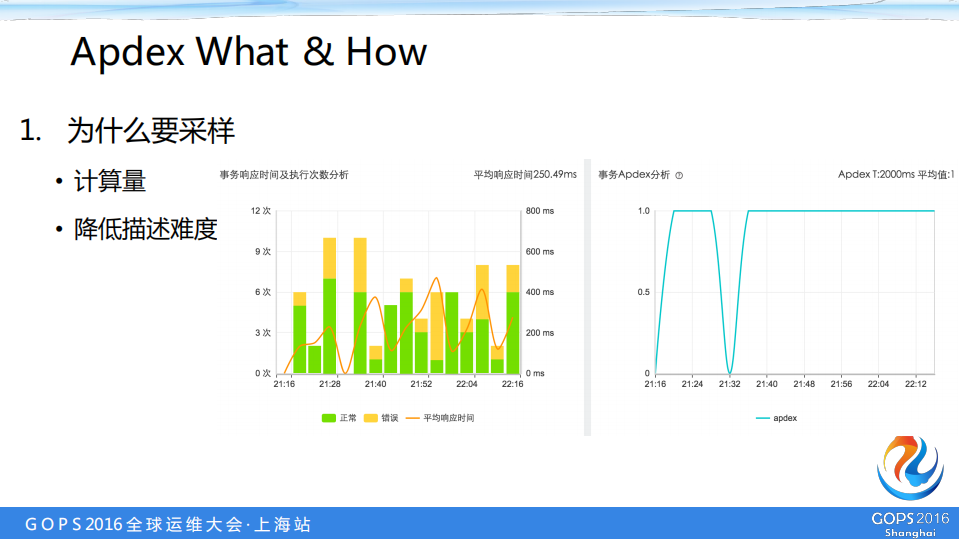Viewport: 959px width, 539px height.
Task: Click the 800 ms right axis label
Action: 540,211
